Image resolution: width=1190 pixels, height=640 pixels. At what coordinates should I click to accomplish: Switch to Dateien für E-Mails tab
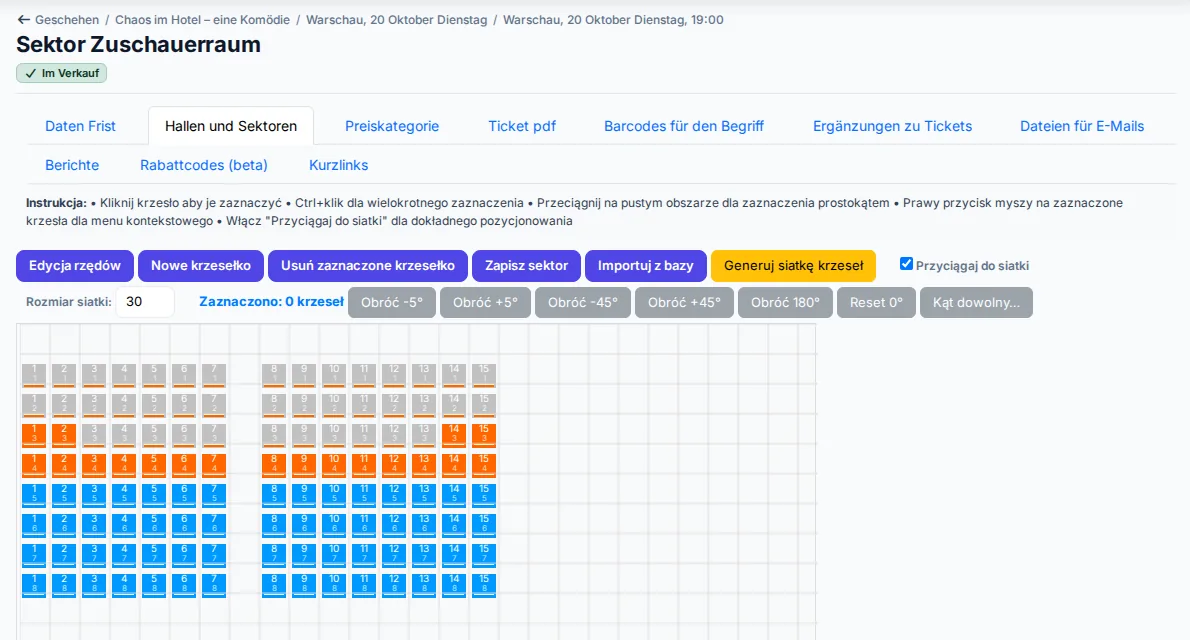pos(1082,126)
